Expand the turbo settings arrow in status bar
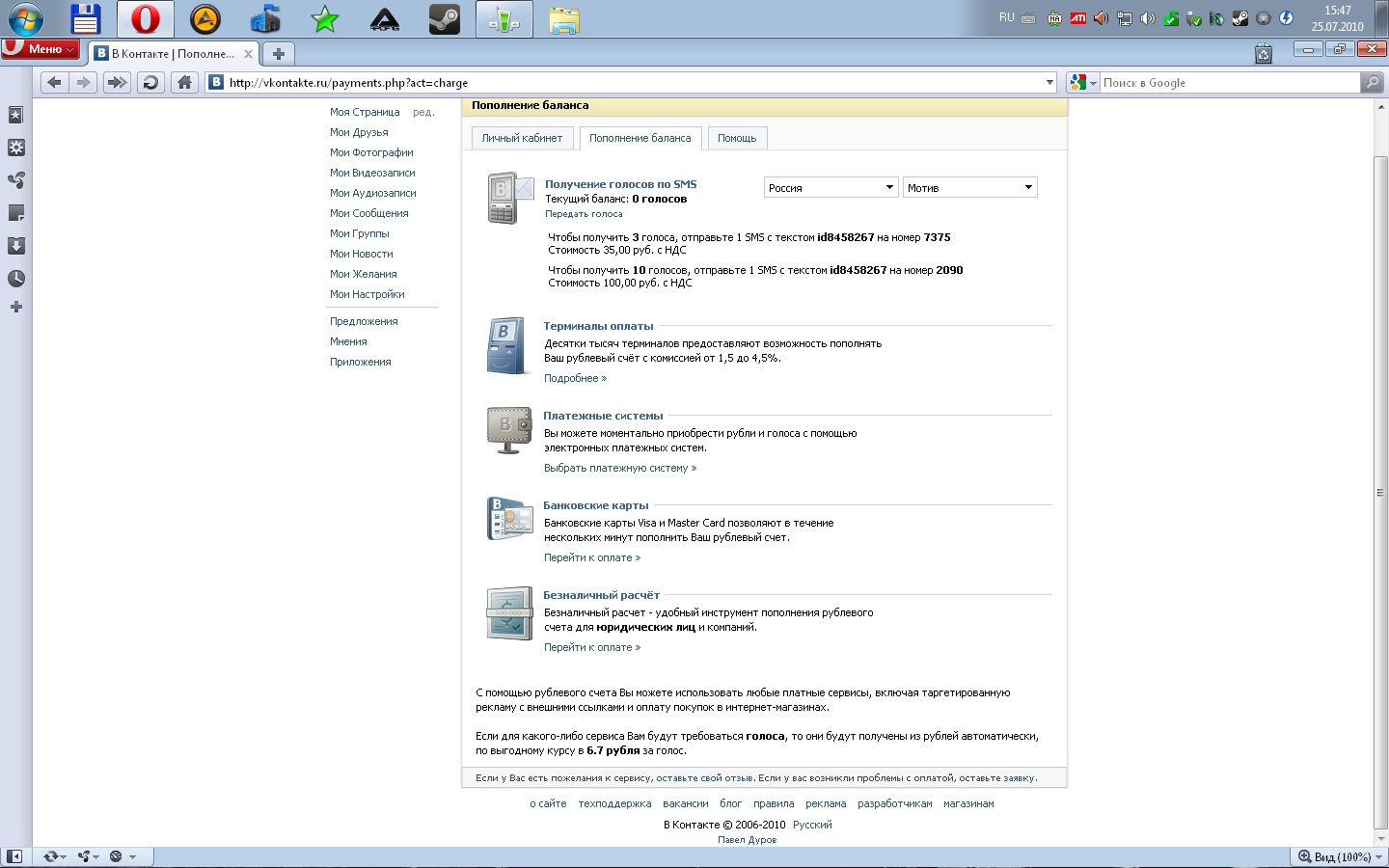1389x868 pixels. 132,856
